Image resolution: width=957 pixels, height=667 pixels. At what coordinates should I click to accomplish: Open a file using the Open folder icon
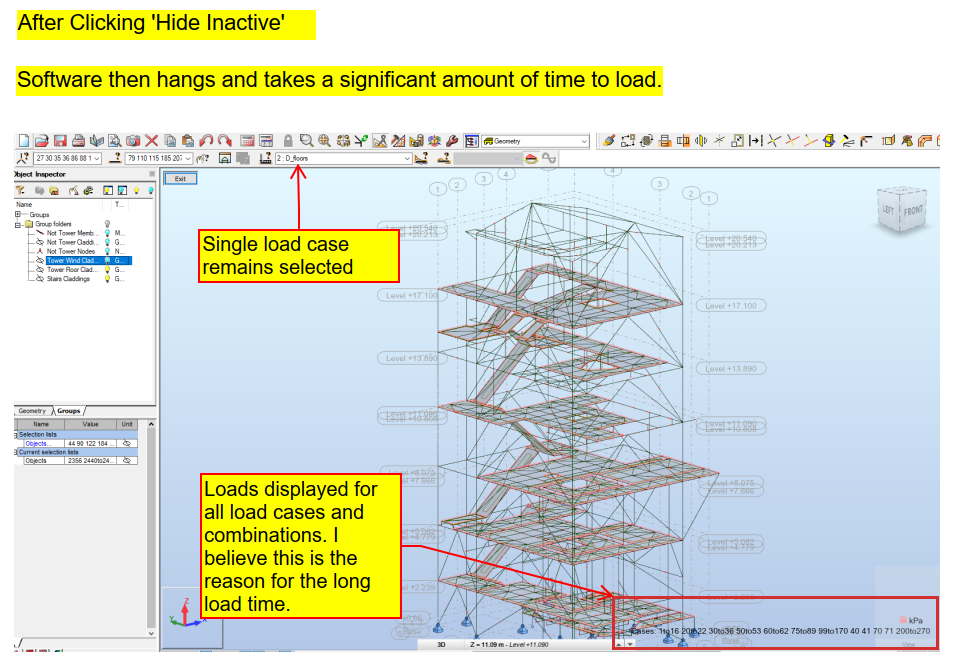coord(41,140)
